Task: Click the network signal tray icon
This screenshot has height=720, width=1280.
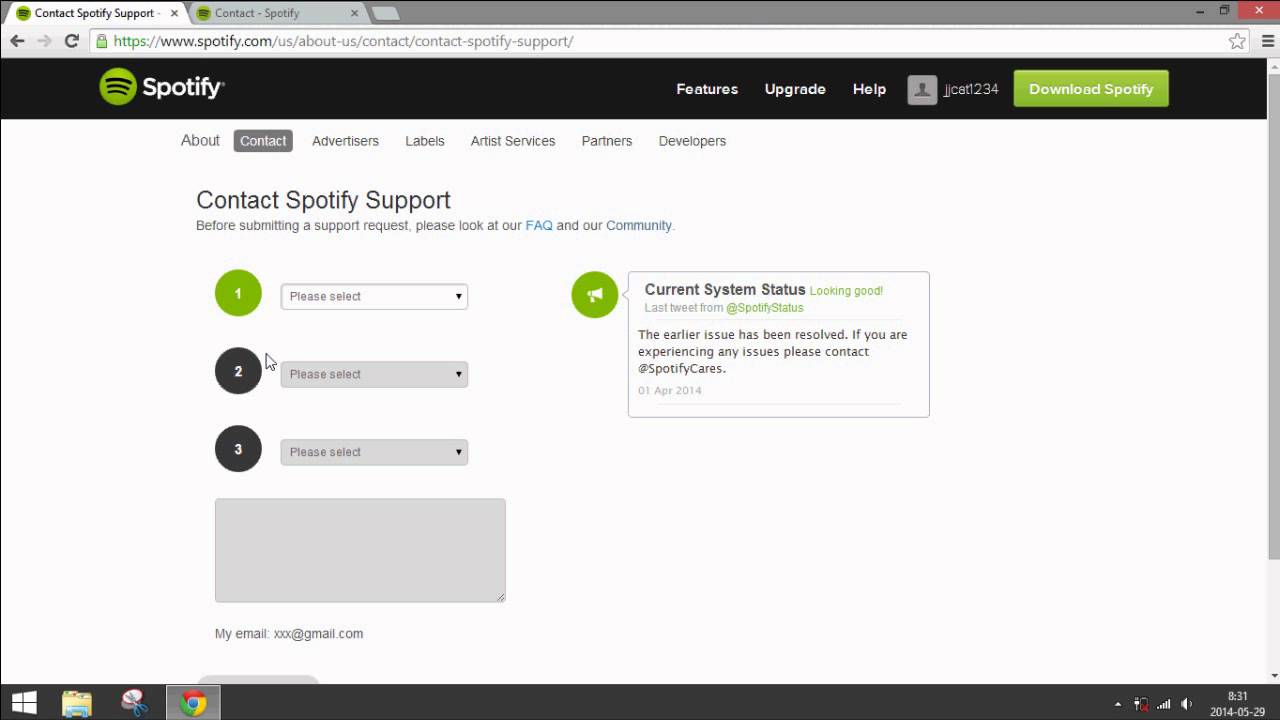Action: coord(1163,704)
